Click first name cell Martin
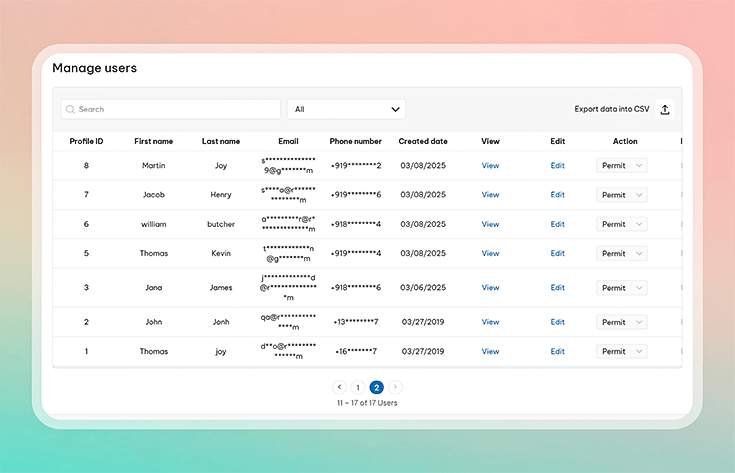735x473 pixels. [154, 165]
